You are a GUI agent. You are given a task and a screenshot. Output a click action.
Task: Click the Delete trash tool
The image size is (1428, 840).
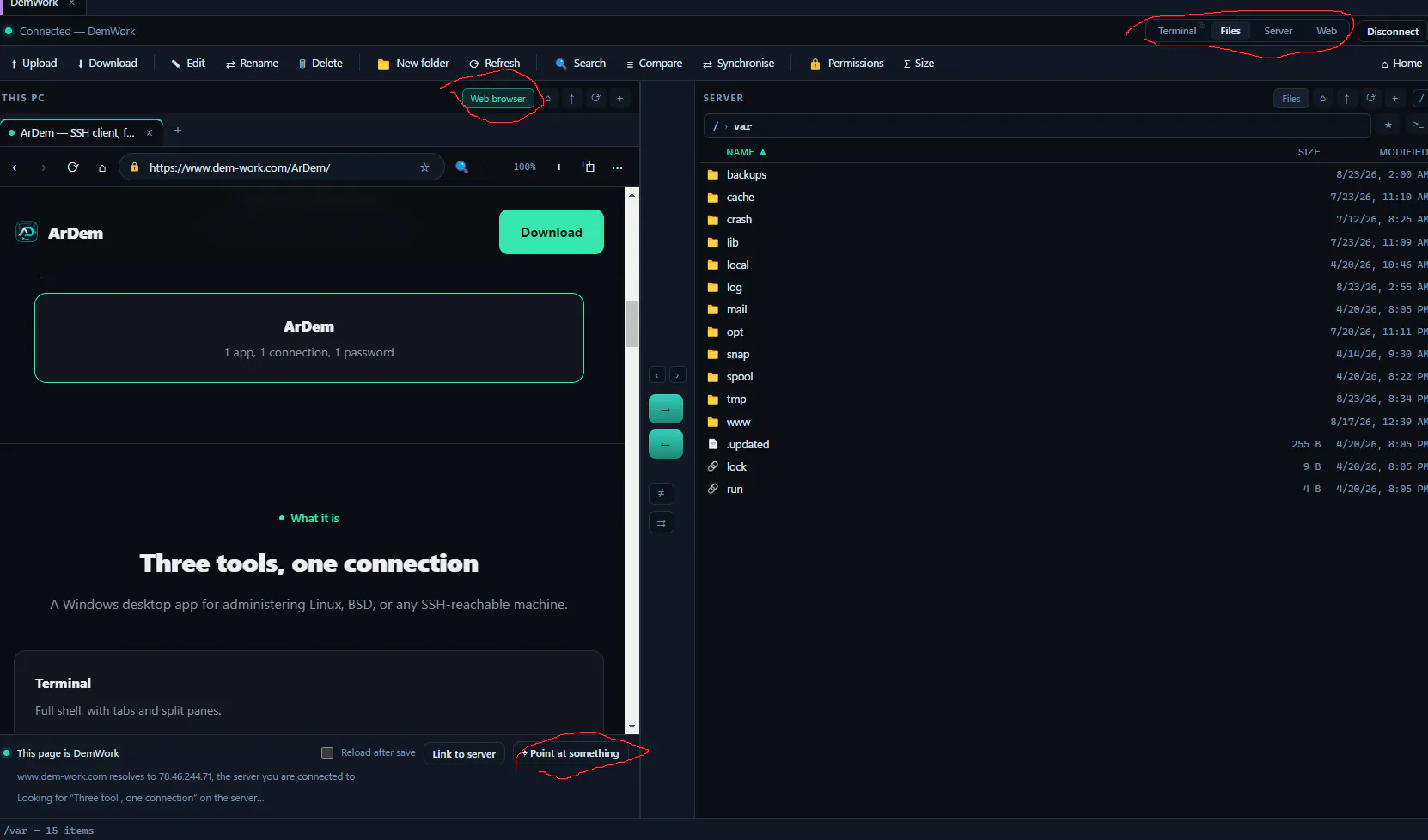pos(320,64)
